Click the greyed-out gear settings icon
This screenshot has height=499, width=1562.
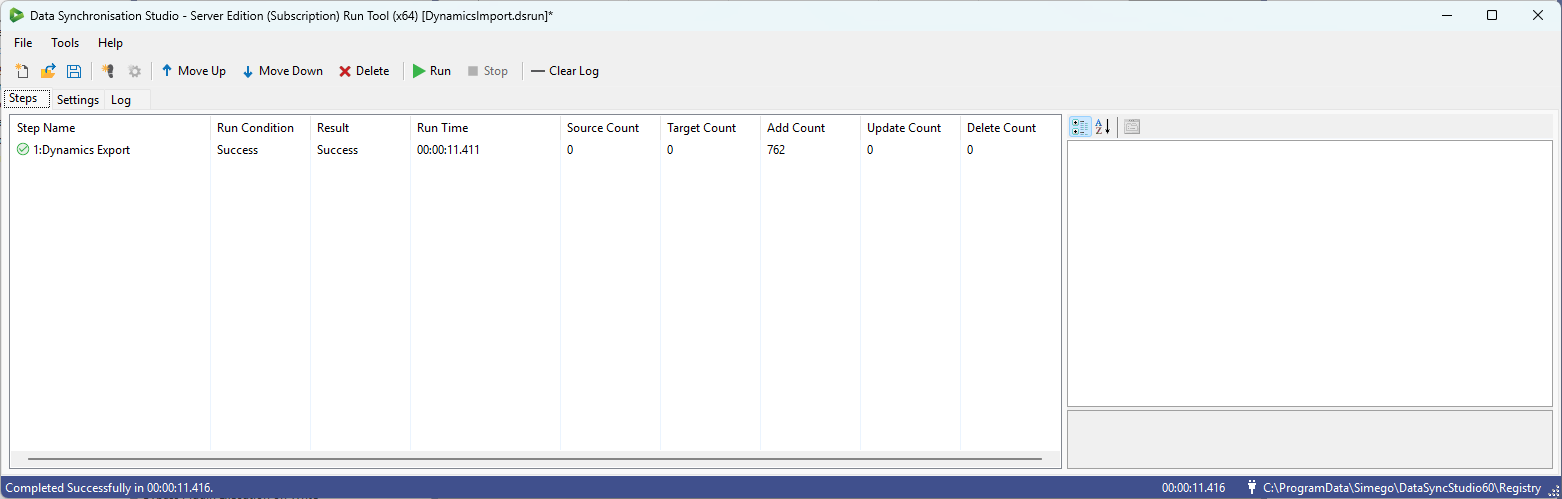[x=134, y=71]
